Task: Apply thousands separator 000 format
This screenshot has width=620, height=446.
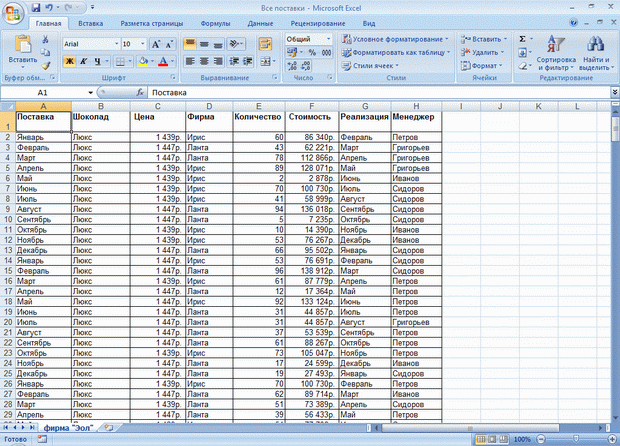Action: pos(326,52)
